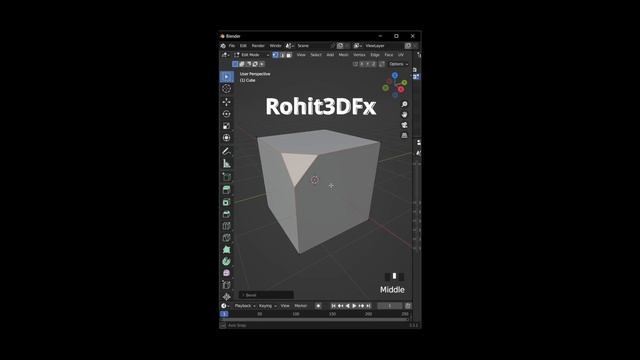Open the Playback dropdown
640x360 pixels.
click(245, 306)
